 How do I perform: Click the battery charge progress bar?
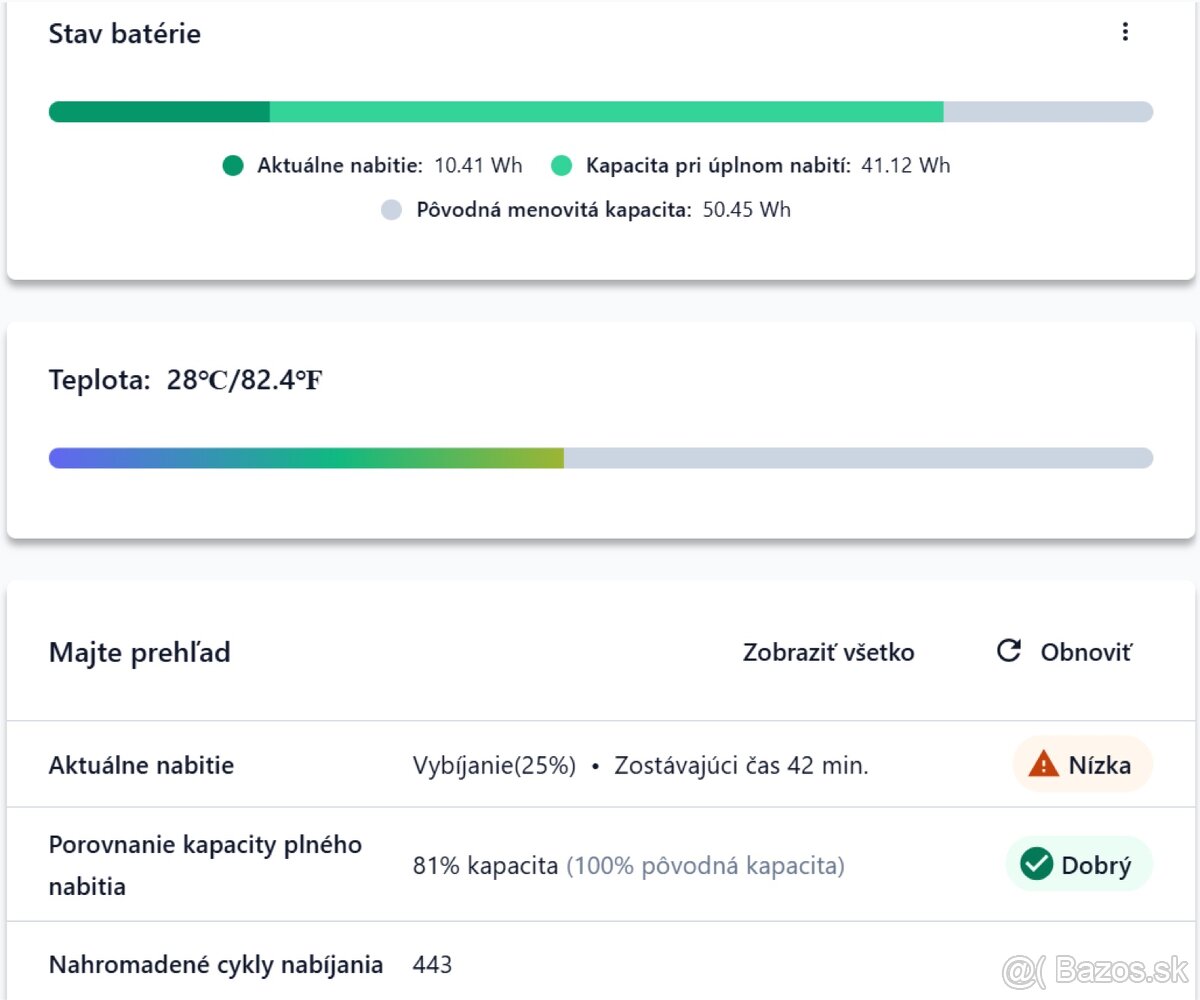point(600,112)
